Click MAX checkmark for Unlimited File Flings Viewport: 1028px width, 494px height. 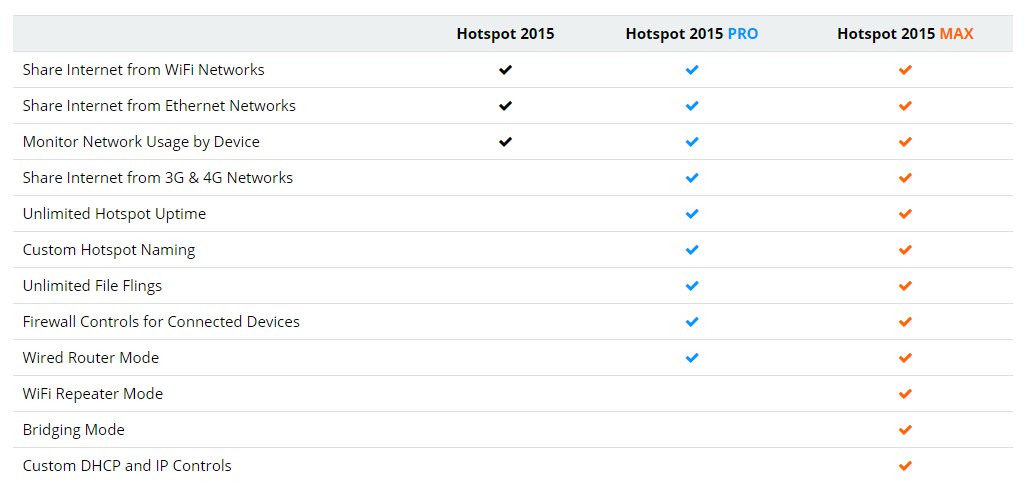[905, 286]
